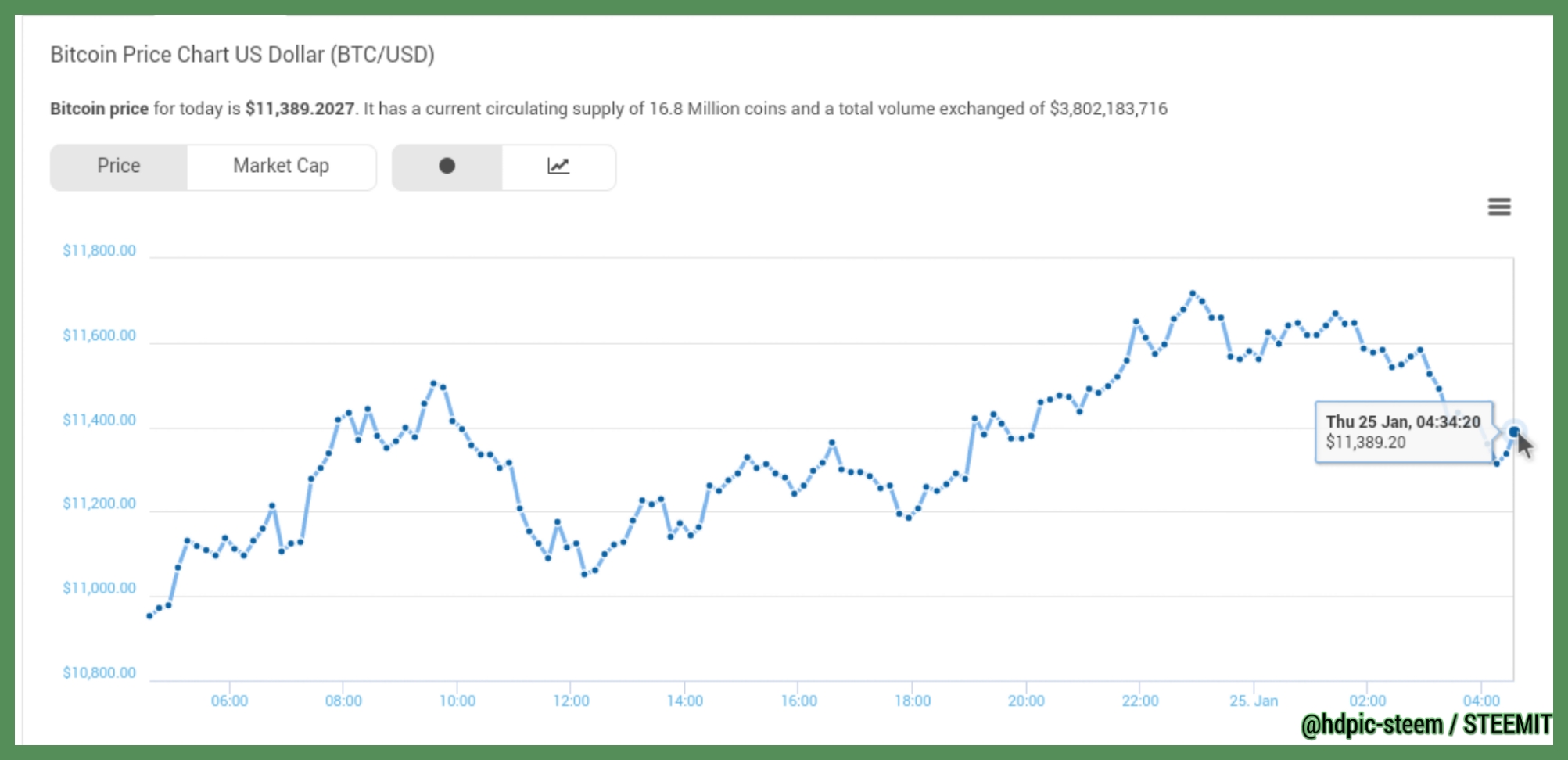Click the 20:00 time axis label
The height and width of the screenshot is (760, 1568).
[1026, 701]
